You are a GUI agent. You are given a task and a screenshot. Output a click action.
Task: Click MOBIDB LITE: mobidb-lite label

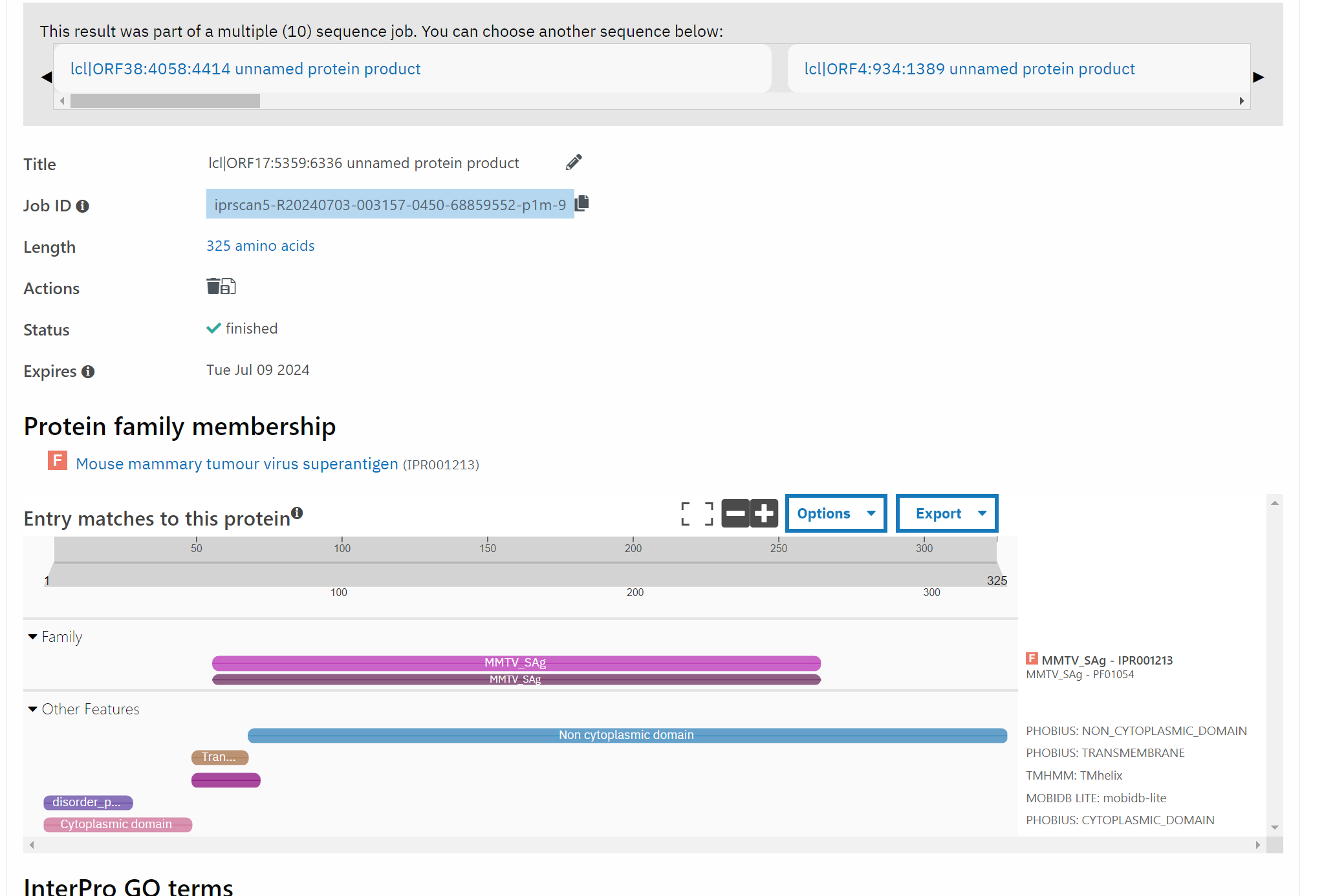1096,798
